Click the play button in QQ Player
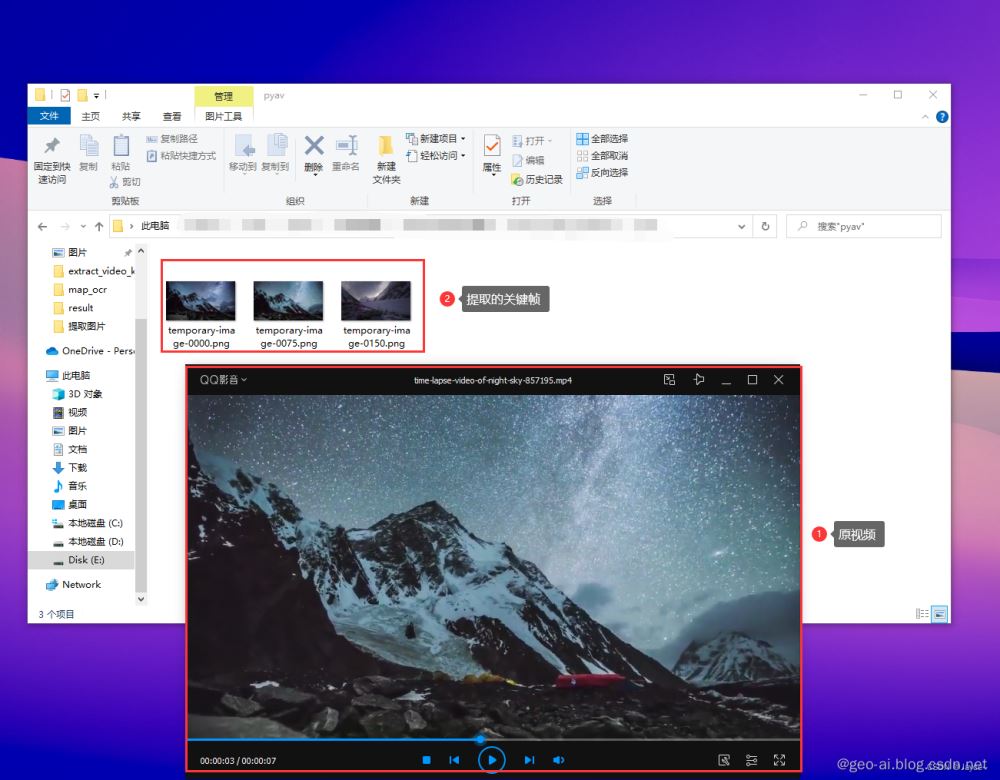The height and width of the screenshot is (780, 1000). [492, 760]
